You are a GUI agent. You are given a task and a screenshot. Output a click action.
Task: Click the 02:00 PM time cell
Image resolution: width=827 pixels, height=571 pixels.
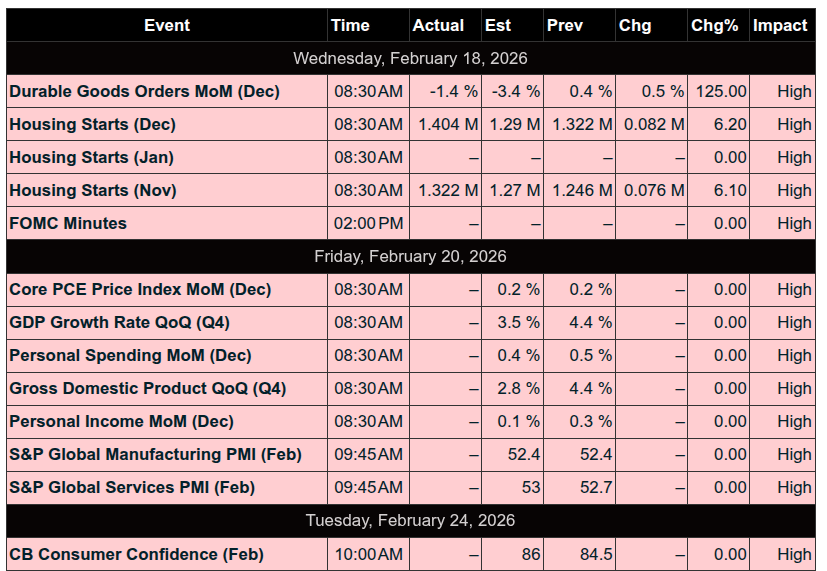pyautogui.click(x=368, y=223)
